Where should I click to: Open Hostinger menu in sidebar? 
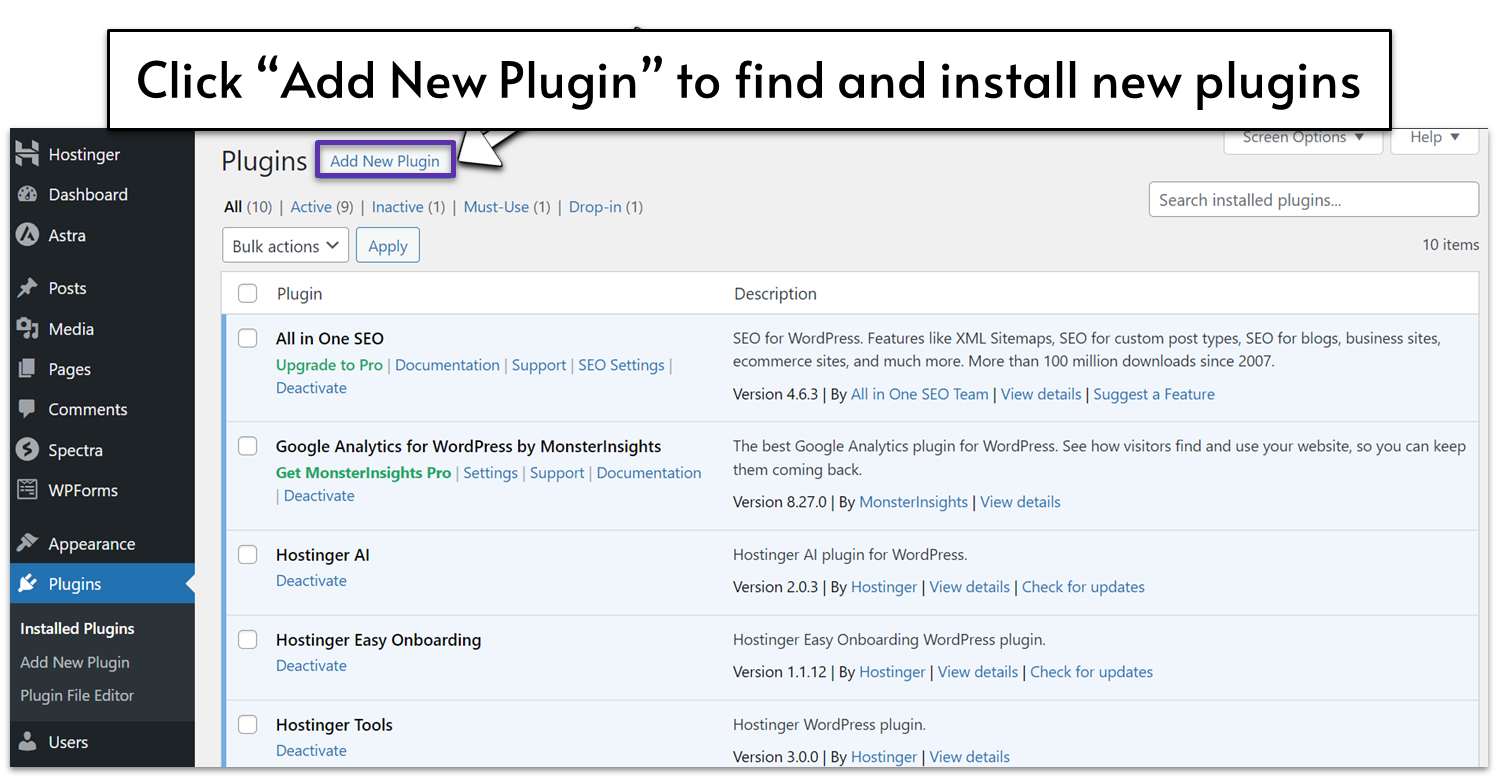(x=84, y=155)
